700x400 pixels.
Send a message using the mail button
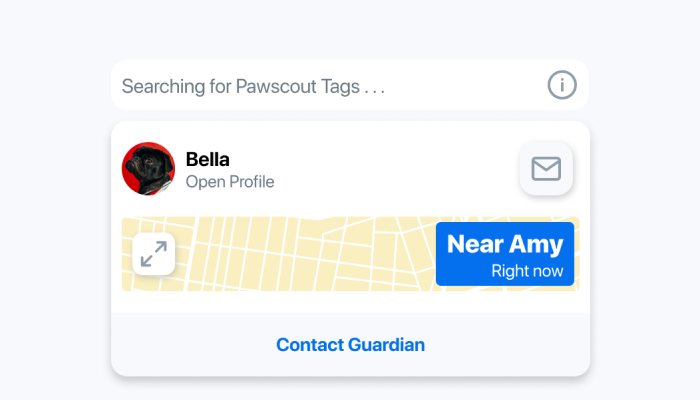546,169
